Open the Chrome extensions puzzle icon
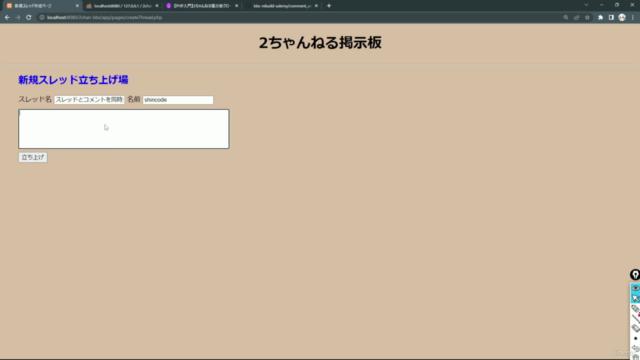640x360 pixels. pos(600,18)
